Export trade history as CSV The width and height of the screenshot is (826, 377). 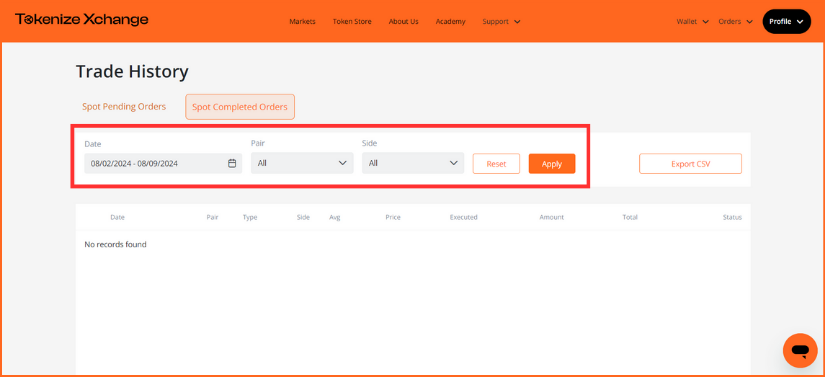point(691,164)
